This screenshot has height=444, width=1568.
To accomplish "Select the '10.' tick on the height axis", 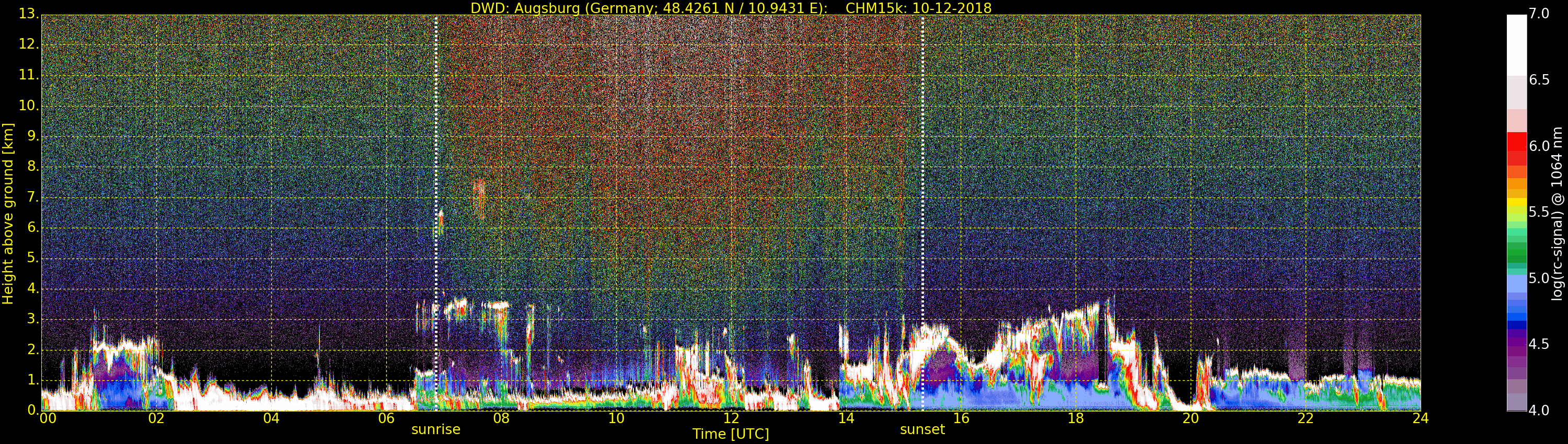I will pyautogui.click(x=29, y=105).
